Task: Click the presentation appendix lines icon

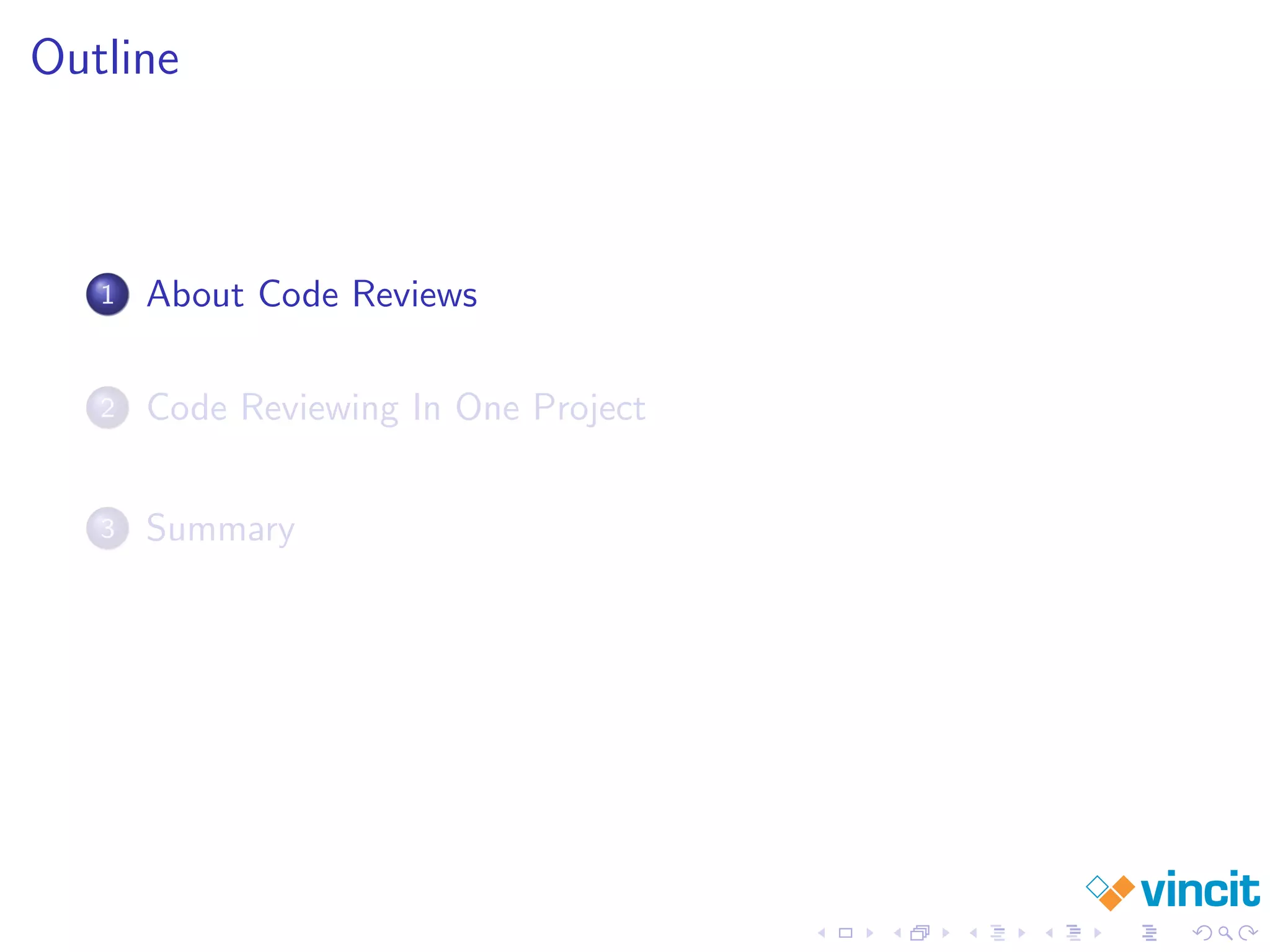Action: (1149, 933)
